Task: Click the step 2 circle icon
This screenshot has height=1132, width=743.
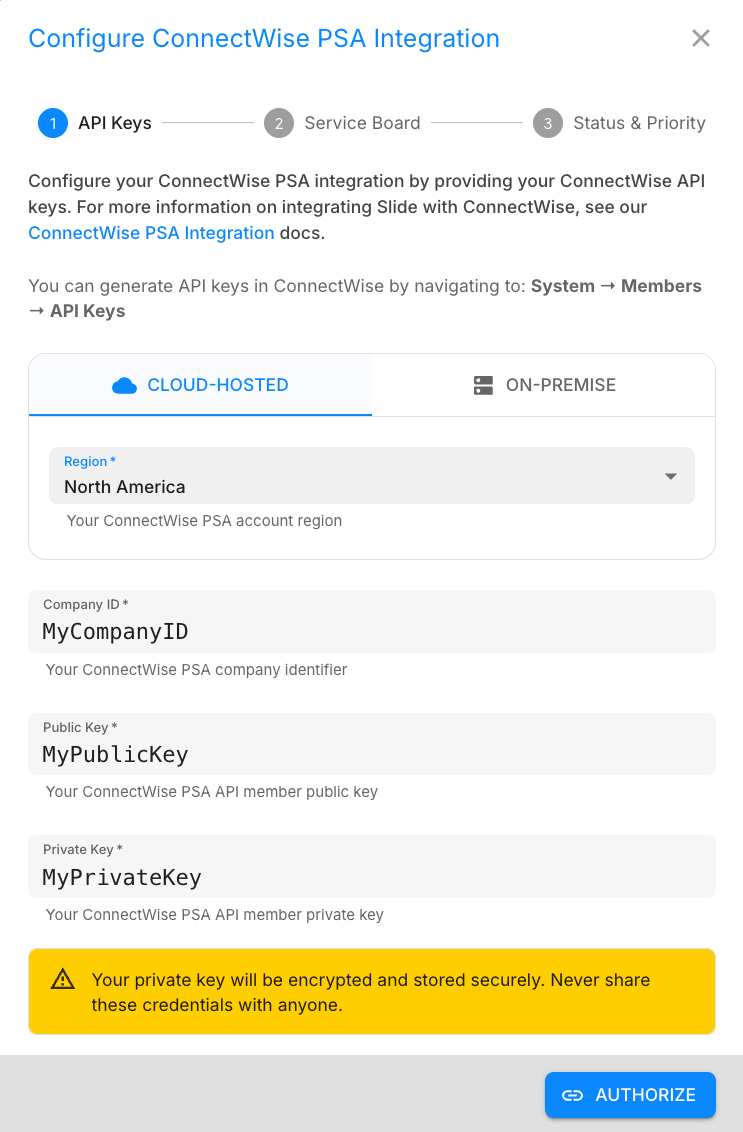Action: (x=279, y=123)
